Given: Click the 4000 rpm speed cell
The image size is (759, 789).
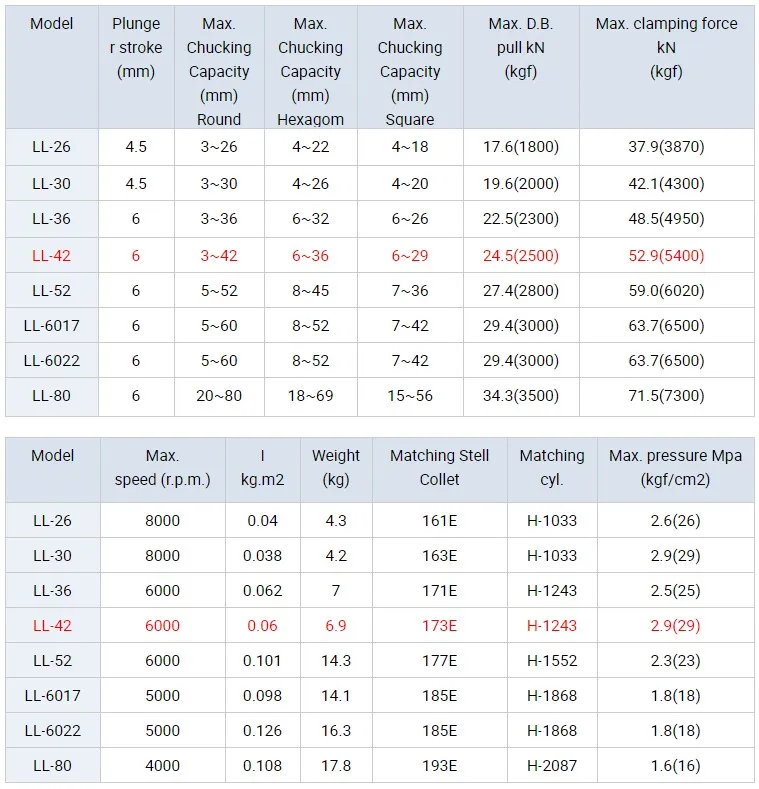Looking at the screenshot, I should [163, 765].
